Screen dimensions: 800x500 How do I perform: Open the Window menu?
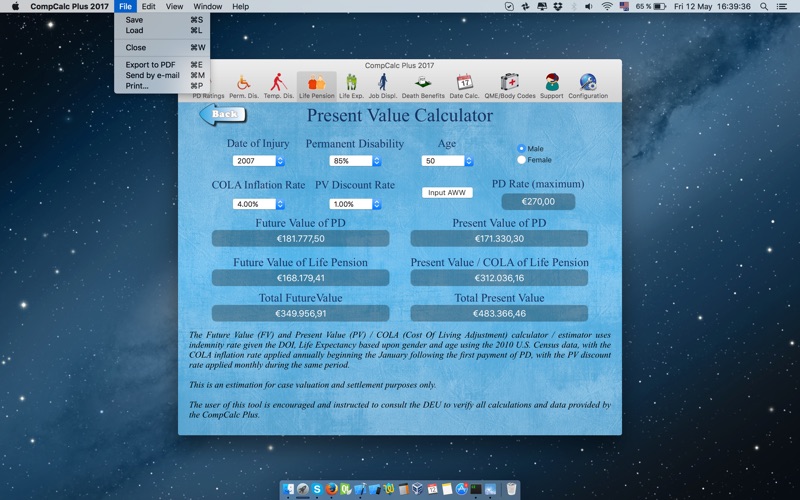coord(207,6)
